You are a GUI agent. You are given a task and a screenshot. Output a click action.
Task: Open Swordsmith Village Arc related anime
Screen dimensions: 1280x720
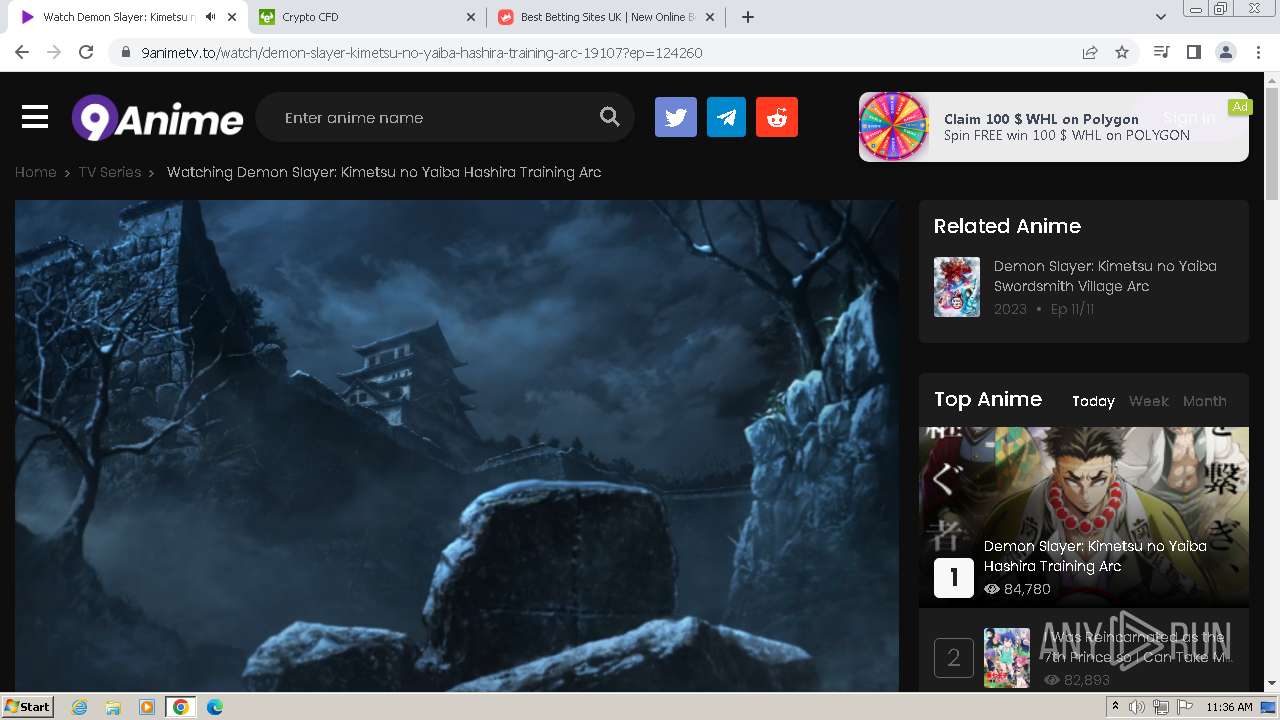point(1105,276)
